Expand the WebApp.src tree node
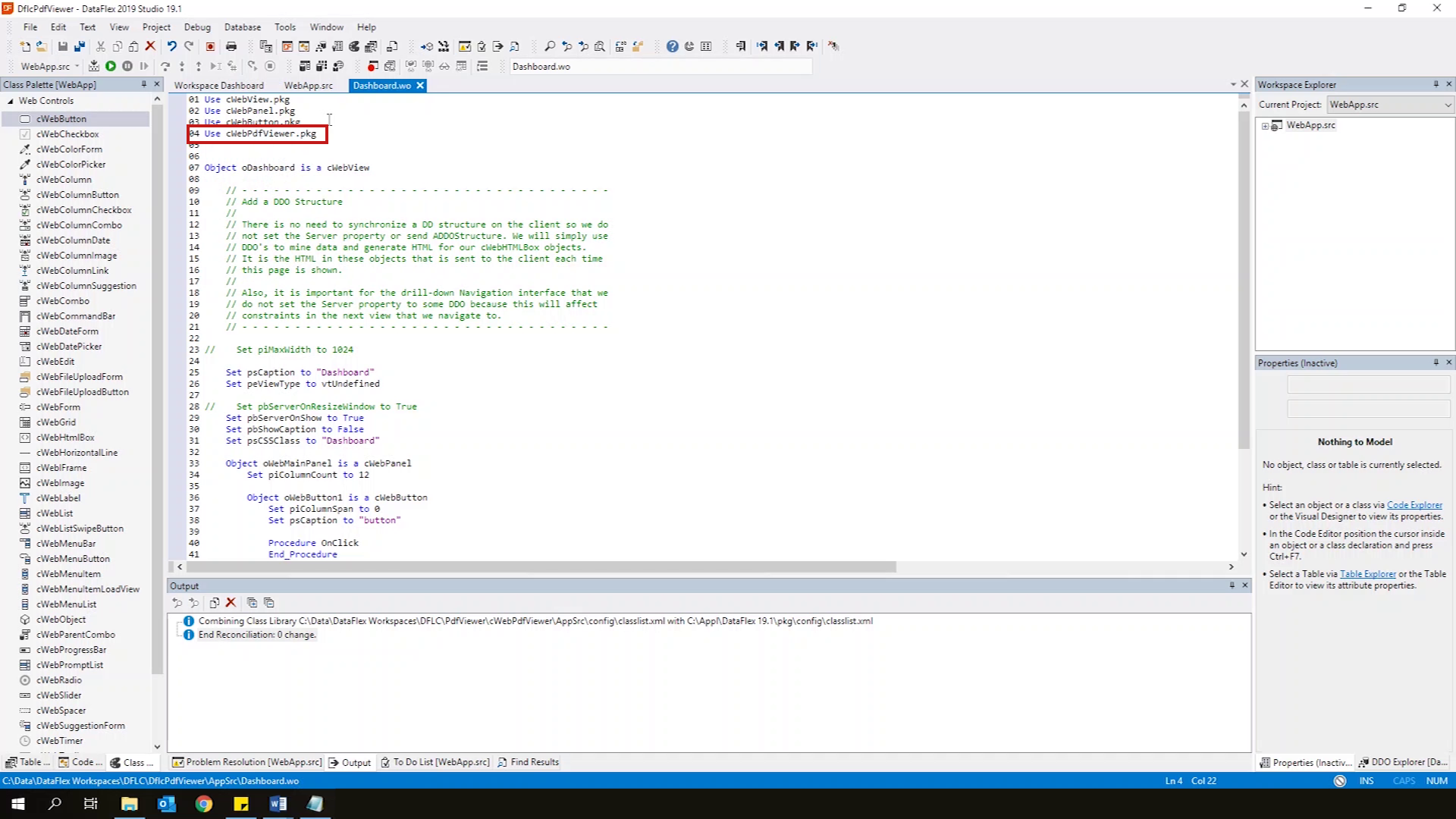The image size is (1456, 819). [x=1265, y=126]
